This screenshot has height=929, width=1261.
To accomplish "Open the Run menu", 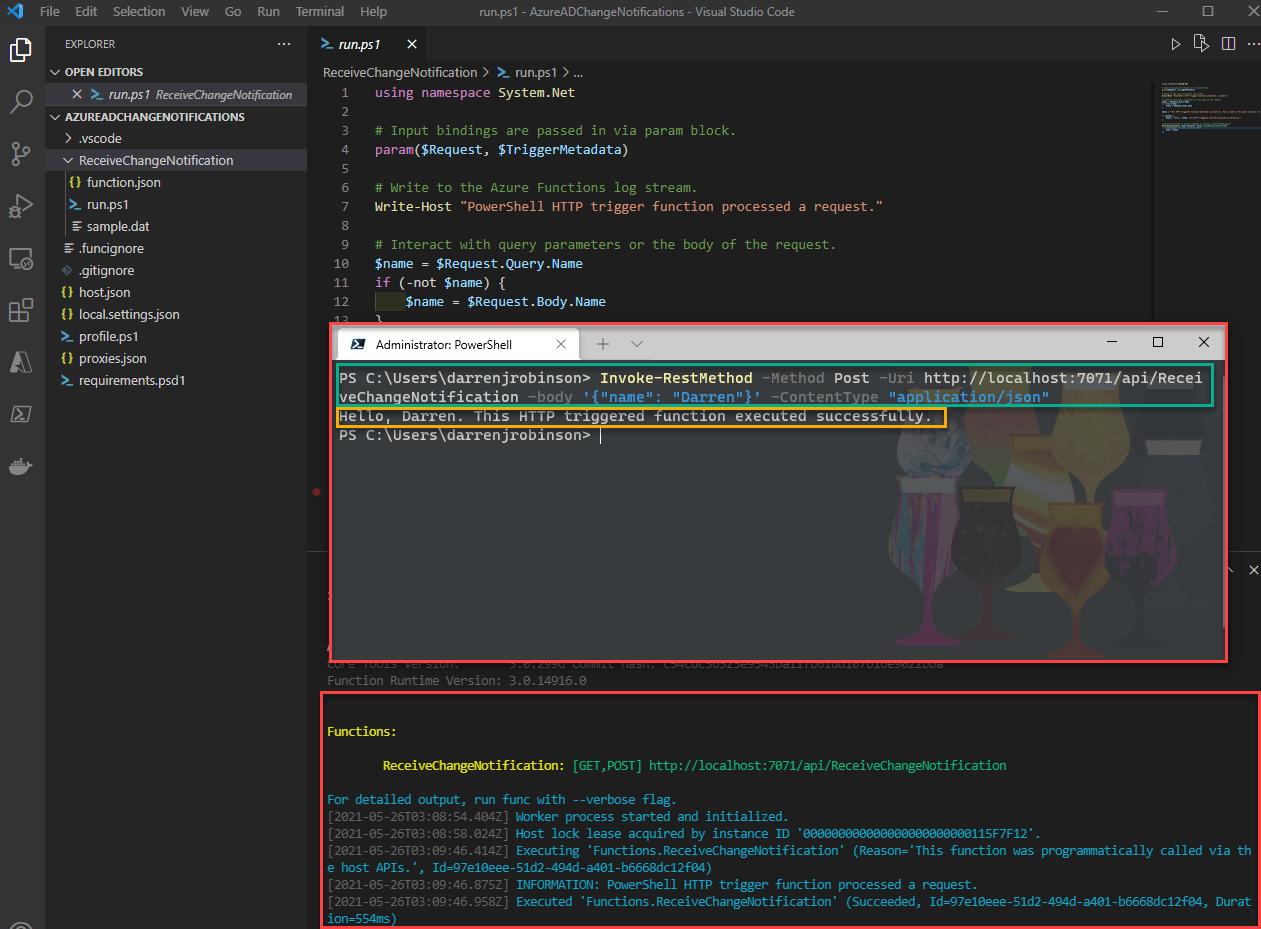I will pyautogui.click(x=268, y=11).
